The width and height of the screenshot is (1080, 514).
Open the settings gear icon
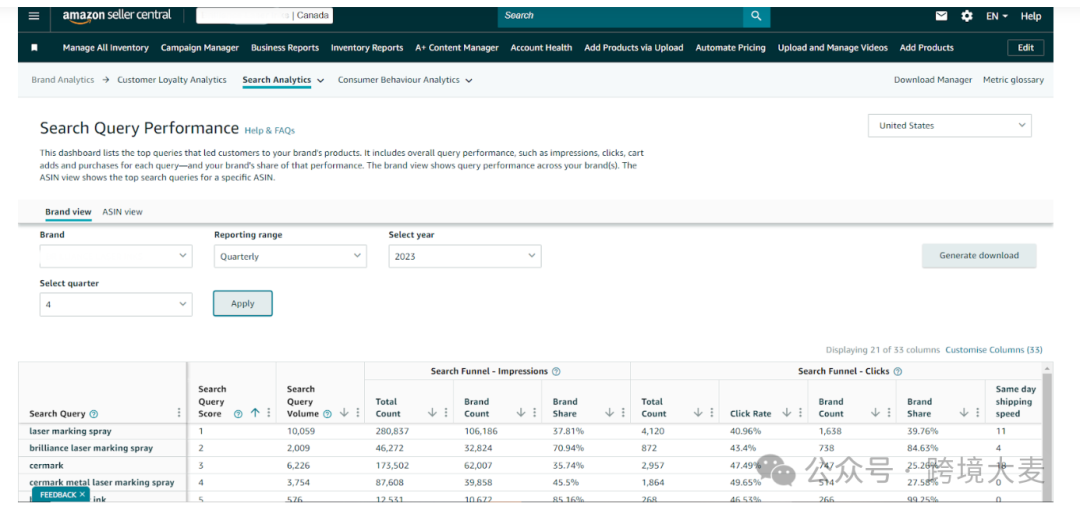point(966,16)
